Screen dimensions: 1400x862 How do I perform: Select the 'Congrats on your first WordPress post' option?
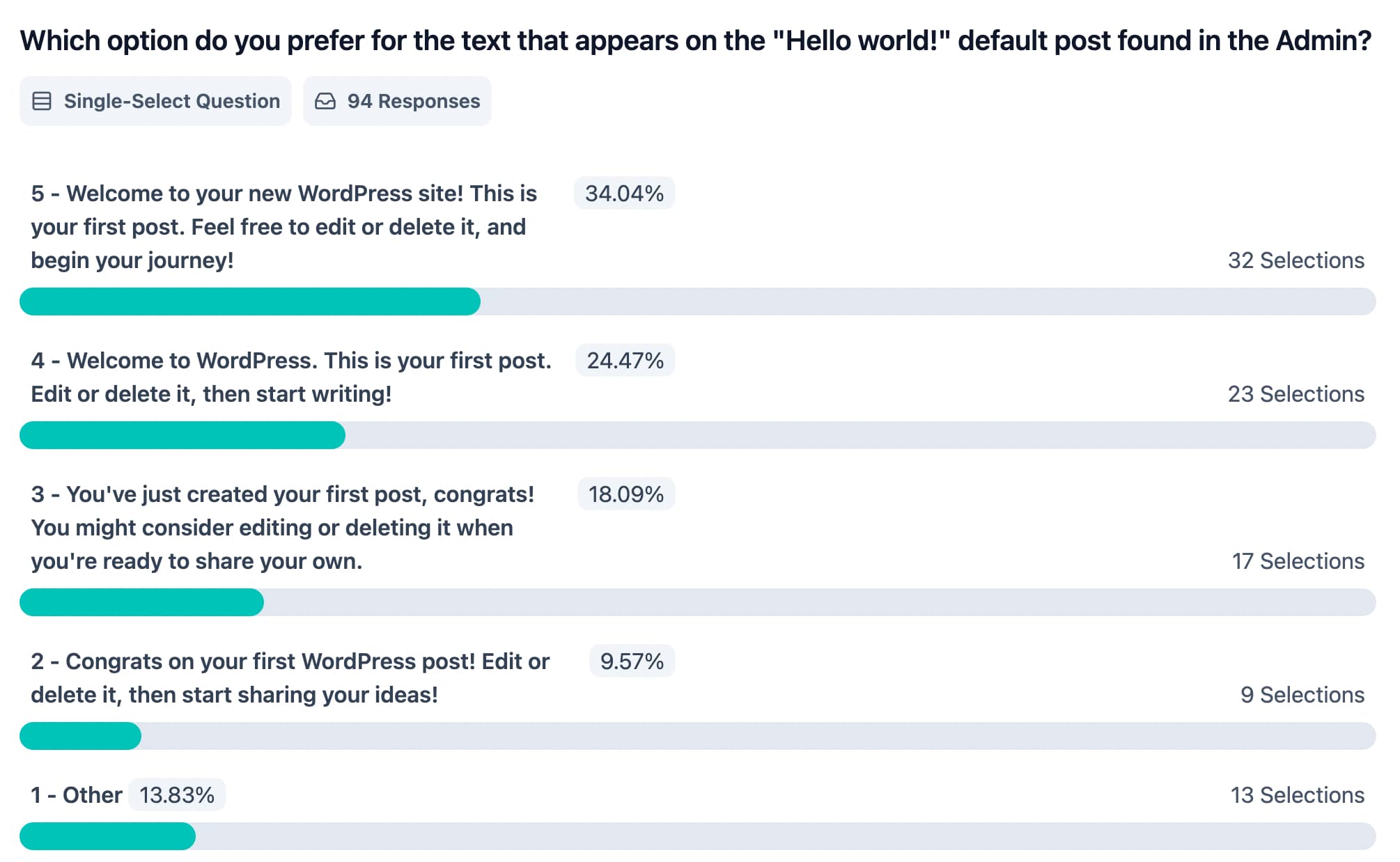tap(290, 678)
